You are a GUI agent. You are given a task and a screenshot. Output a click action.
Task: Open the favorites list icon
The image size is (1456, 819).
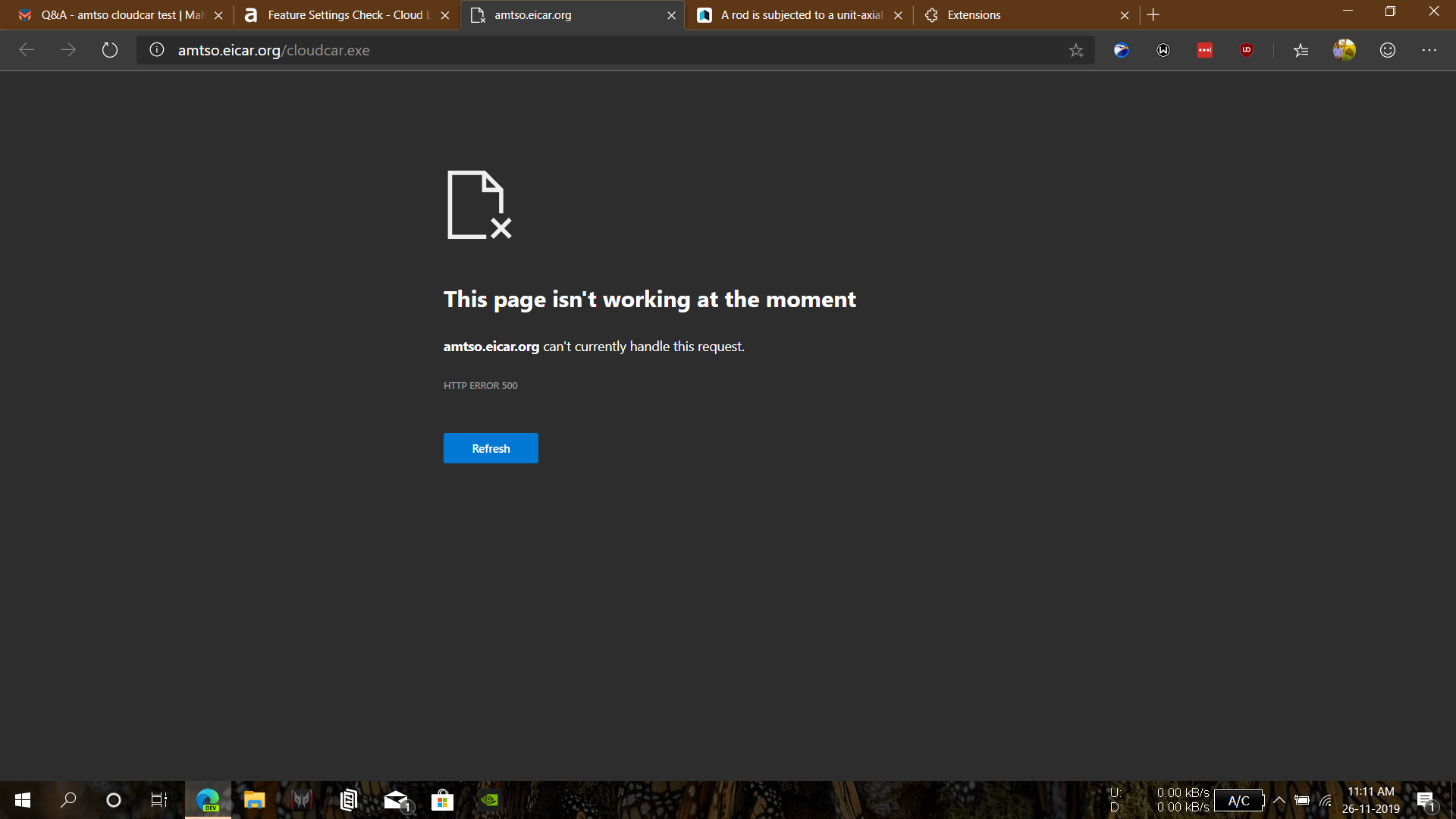[1301, 50]
